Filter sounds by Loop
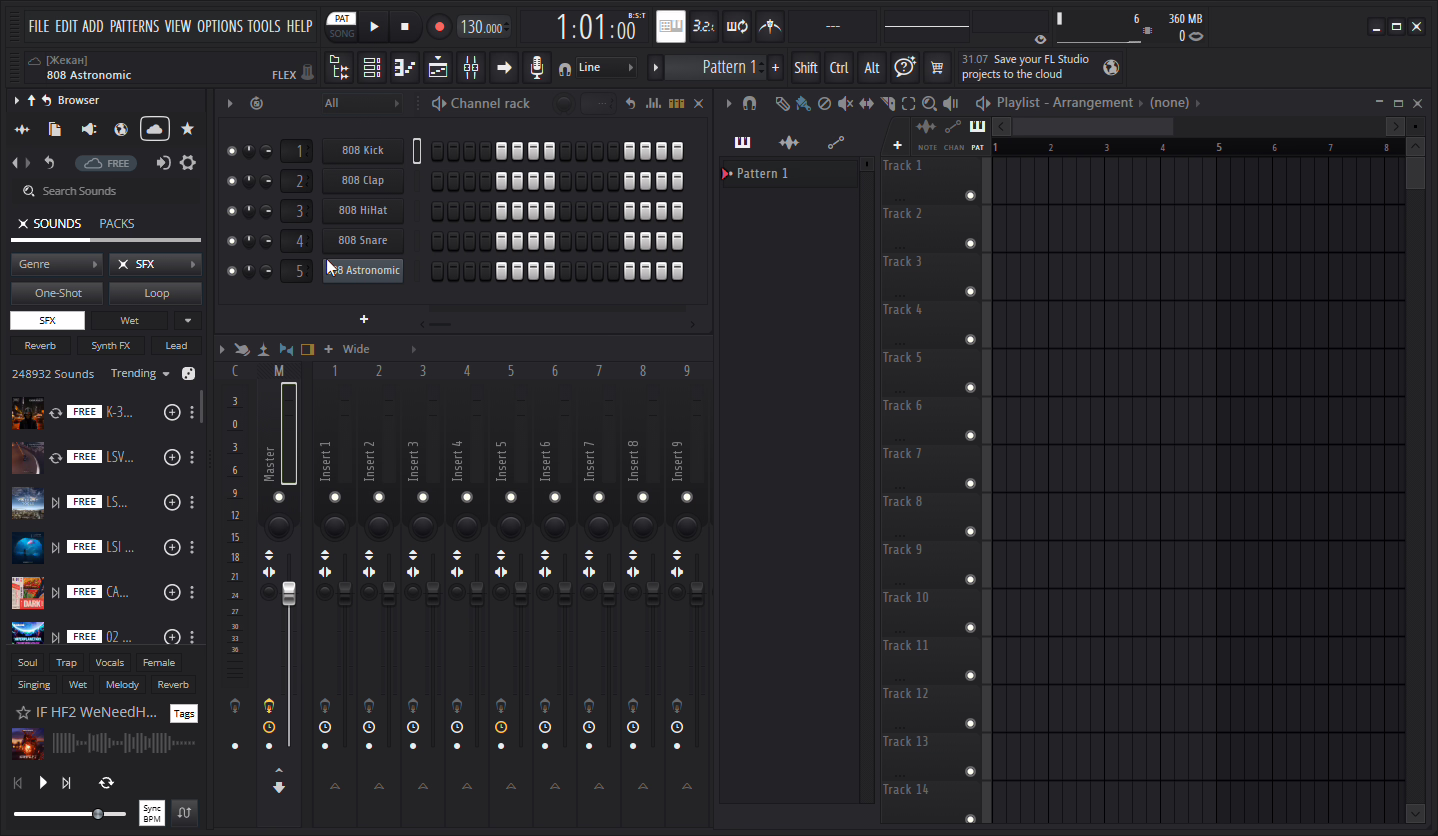1438x836 pixels. [x=155, y=293]
